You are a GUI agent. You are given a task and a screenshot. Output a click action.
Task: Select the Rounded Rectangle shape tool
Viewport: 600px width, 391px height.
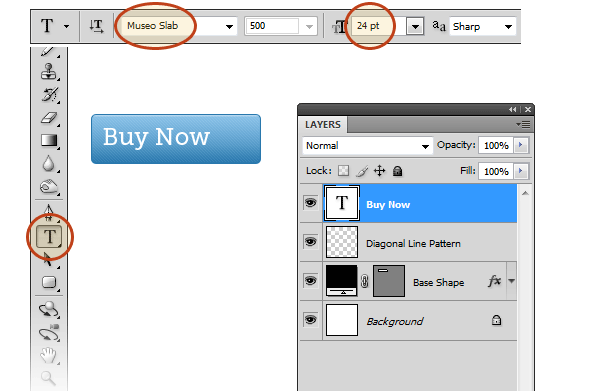49,282
